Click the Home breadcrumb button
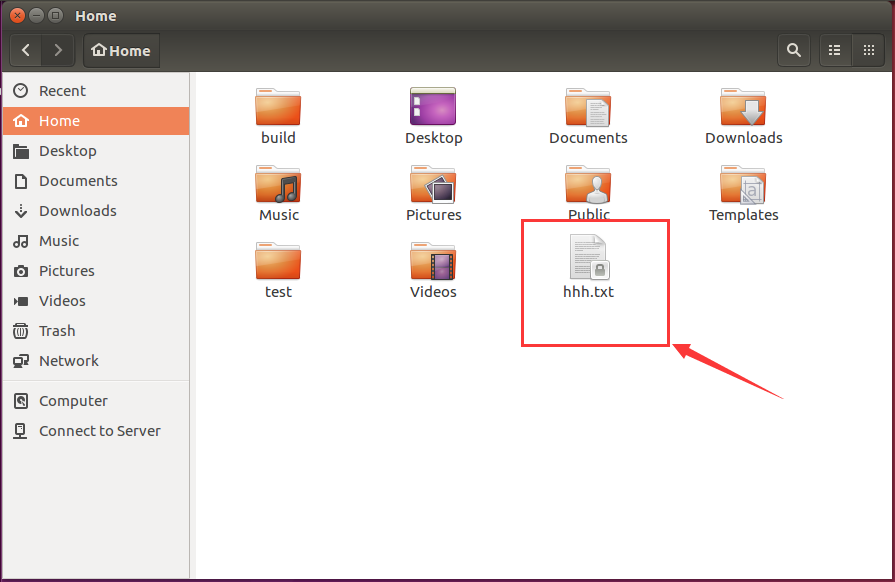The width and height of the screenshot is (895, 582). pyautogui.click(x=121, y=50)
